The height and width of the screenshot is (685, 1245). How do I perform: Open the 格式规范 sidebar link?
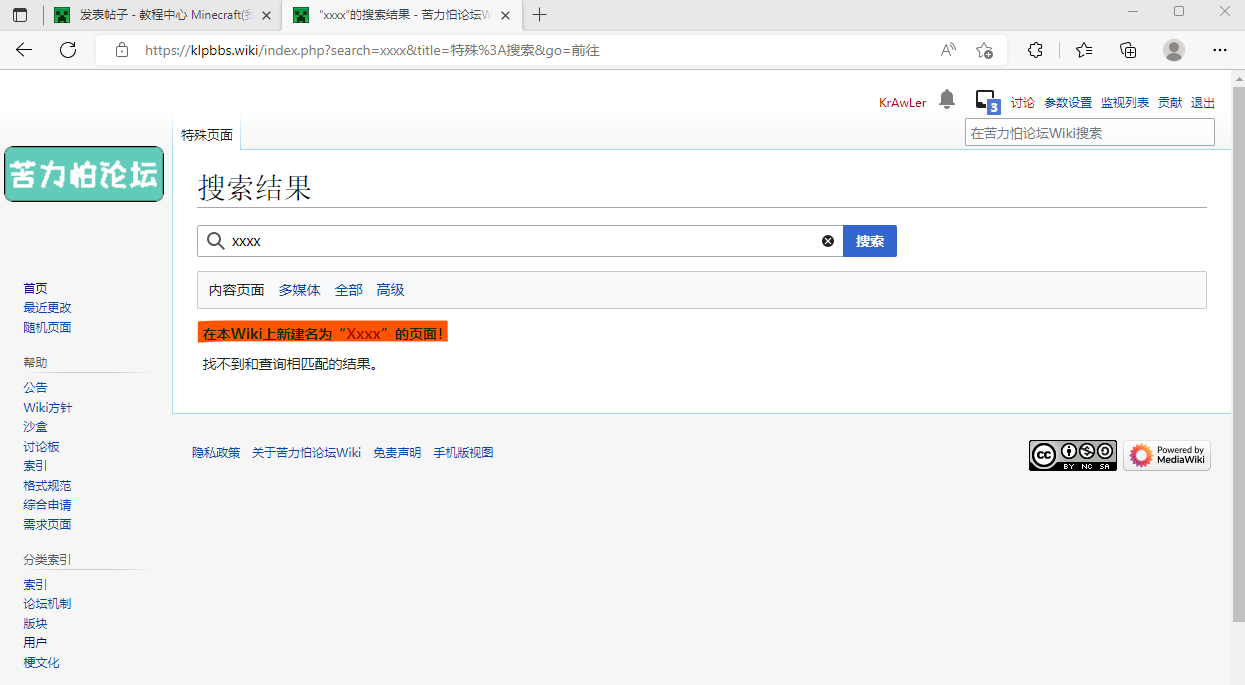[48, 485]
